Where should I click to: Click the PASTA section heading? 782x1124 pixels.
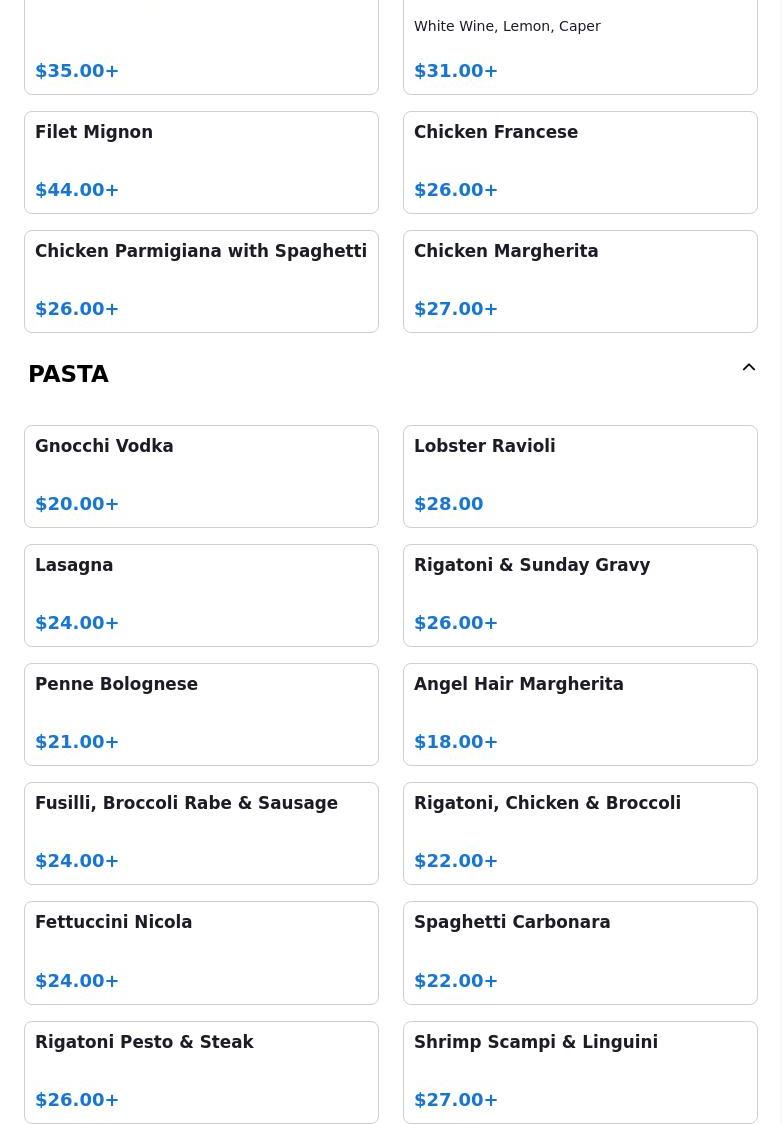coord(68,374)
